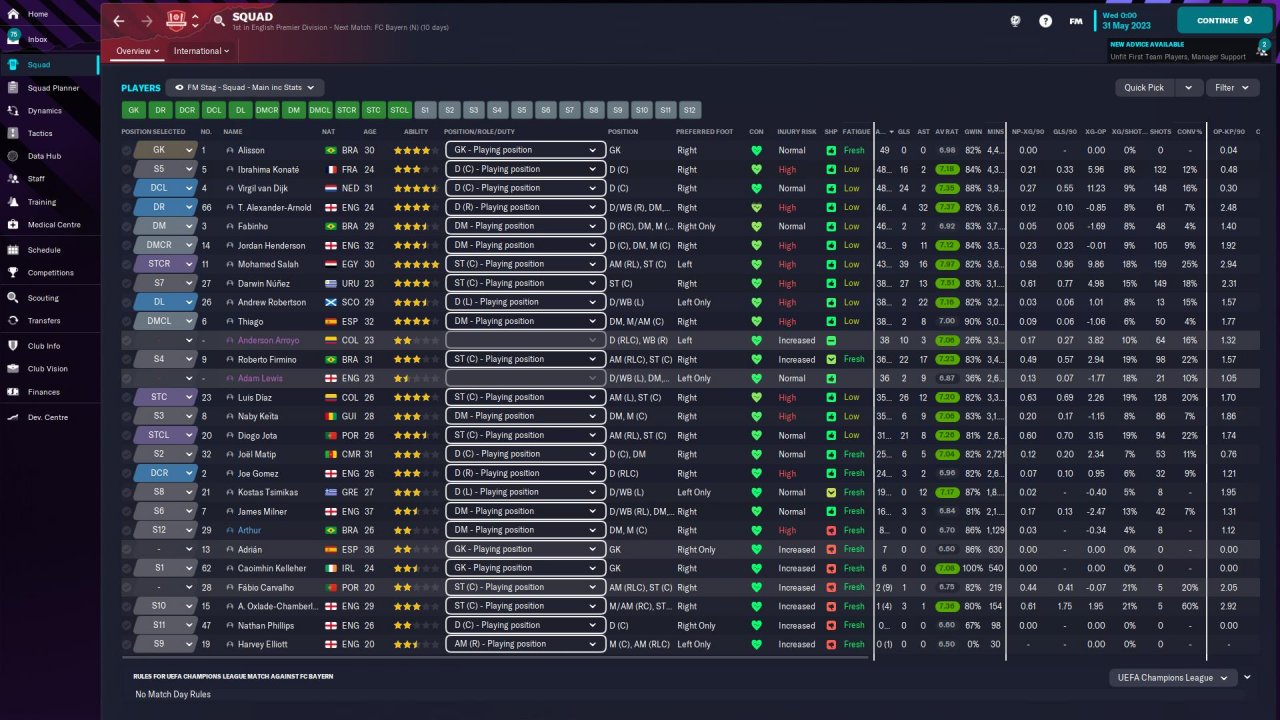Open the club switcher up-down arrows
The height and width of the screenshot is (720, 1280).
(x=195, y=20)
